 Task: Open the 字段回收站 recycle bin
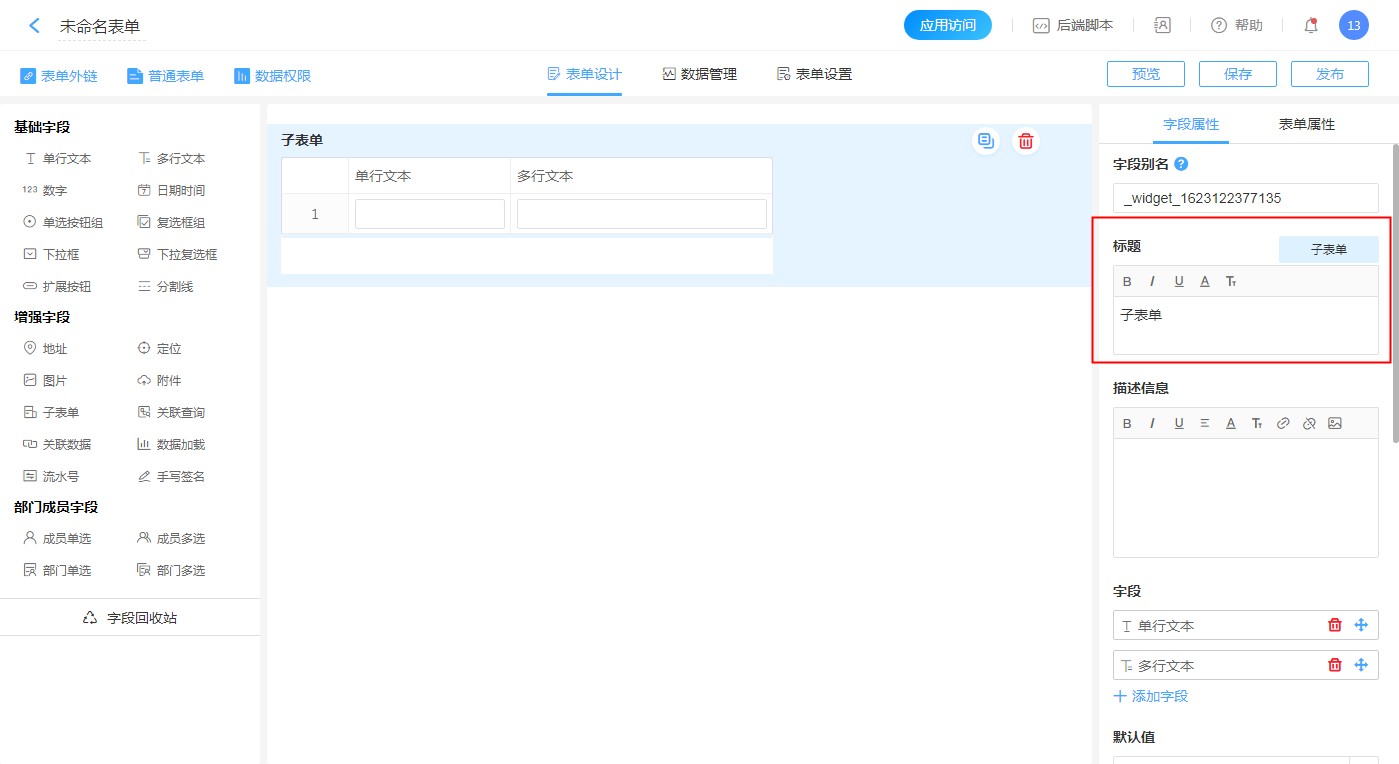coord(130,618)
